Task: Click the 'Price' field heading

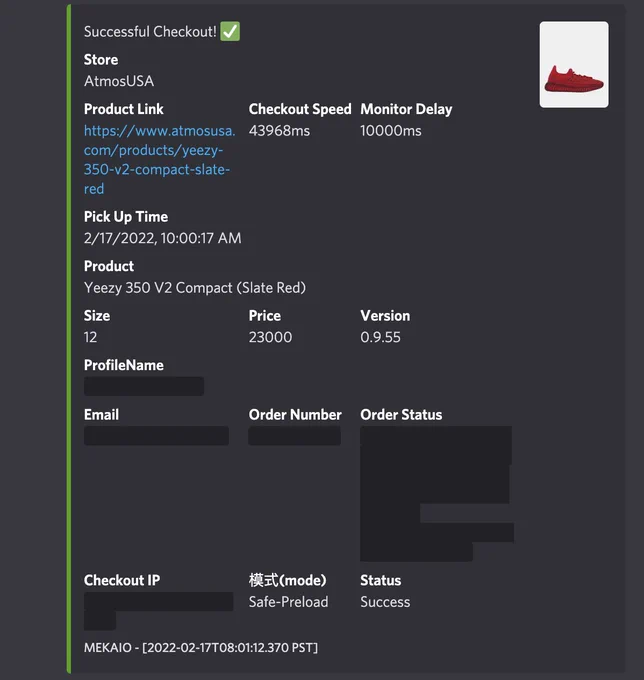Action: pyautogui.click(x=265, y=315)
